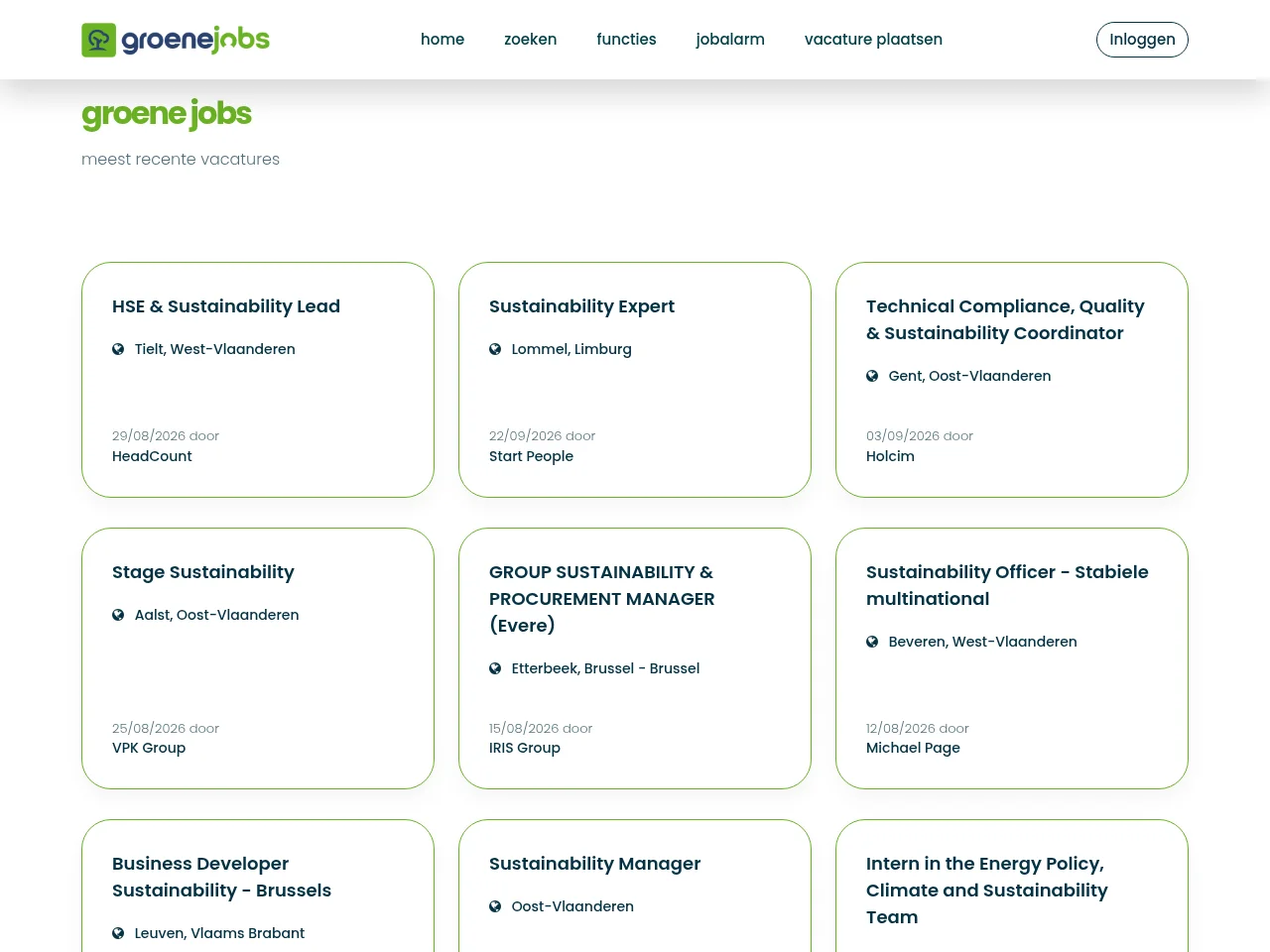
Task: Click globe icon beside Lommel, Limburg
Action: 495,349
